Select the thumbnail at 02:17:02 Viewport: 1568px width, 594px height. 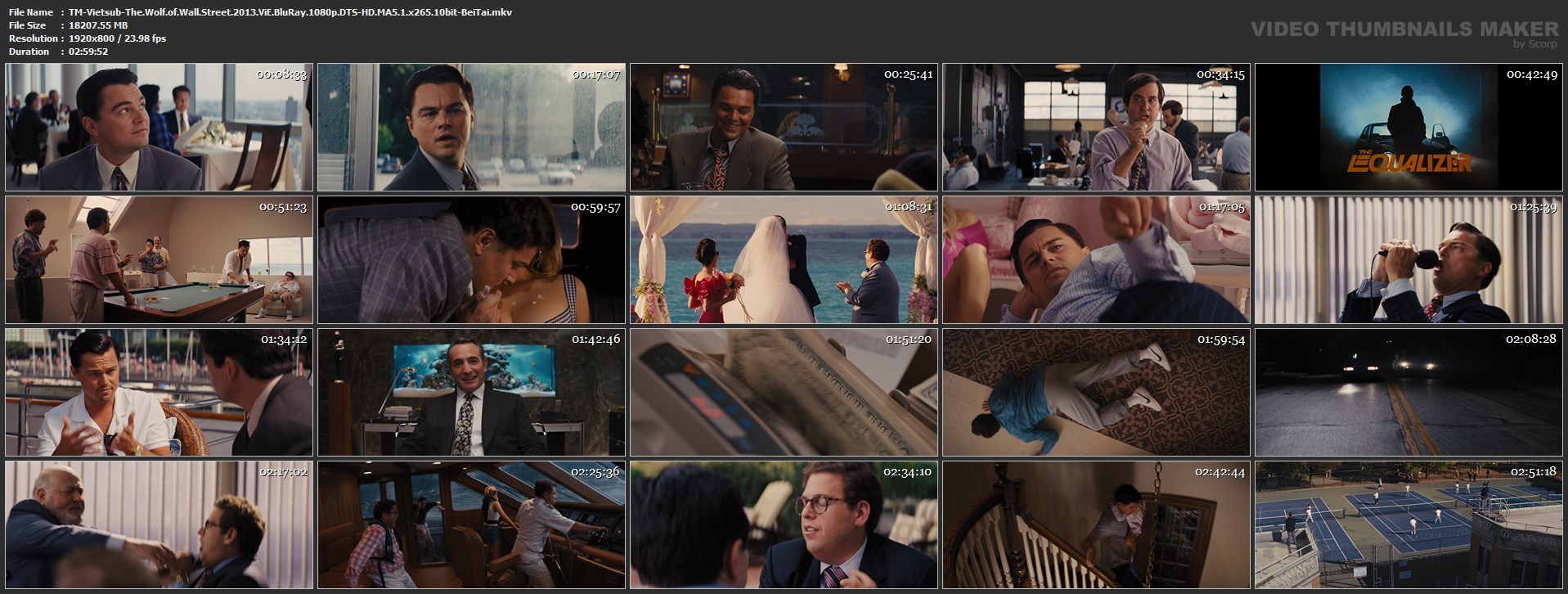159,525
